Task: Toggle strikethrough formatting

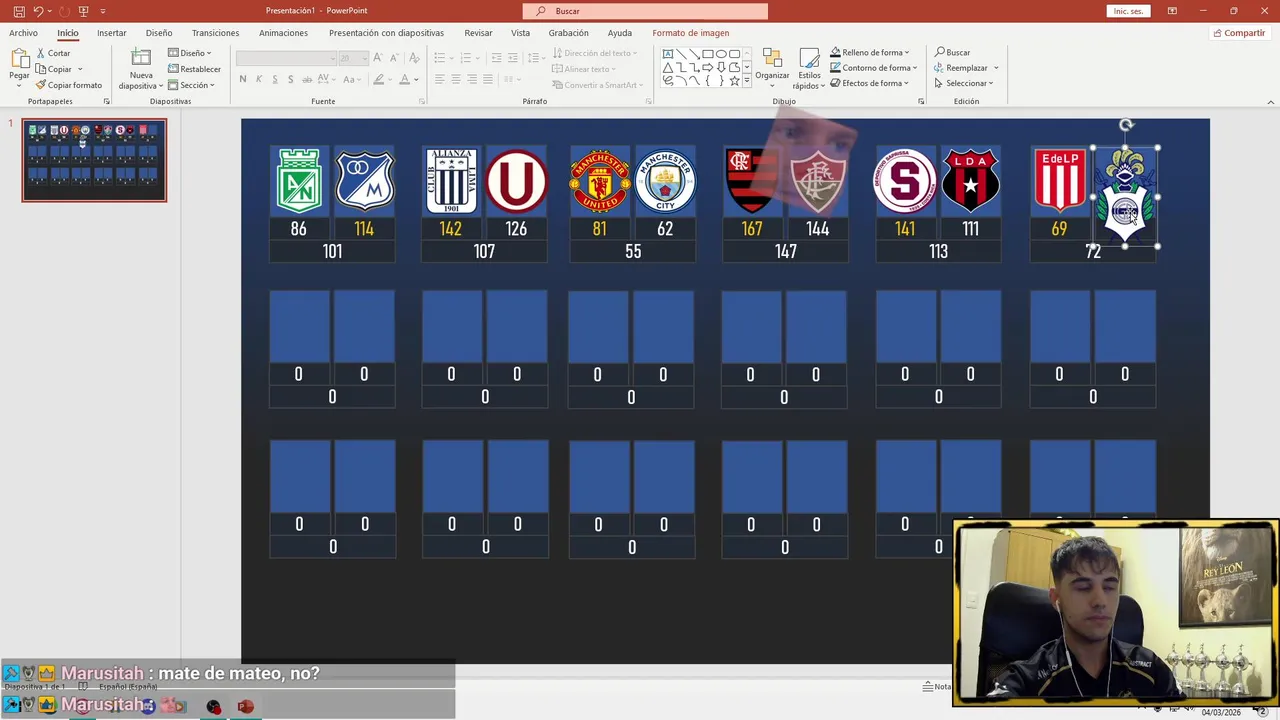Action: pyautogui.click(x=308, y=79)
